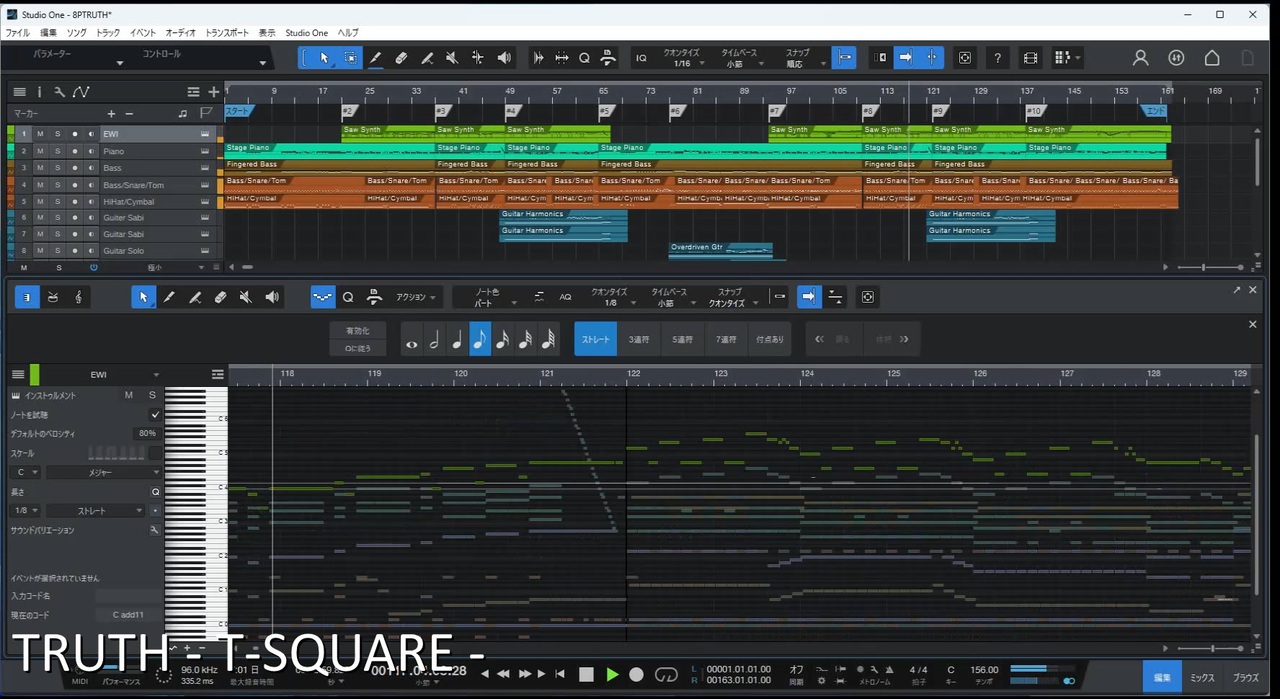
Task: Open the scale key C dropdown
Action: coord(25,472)
